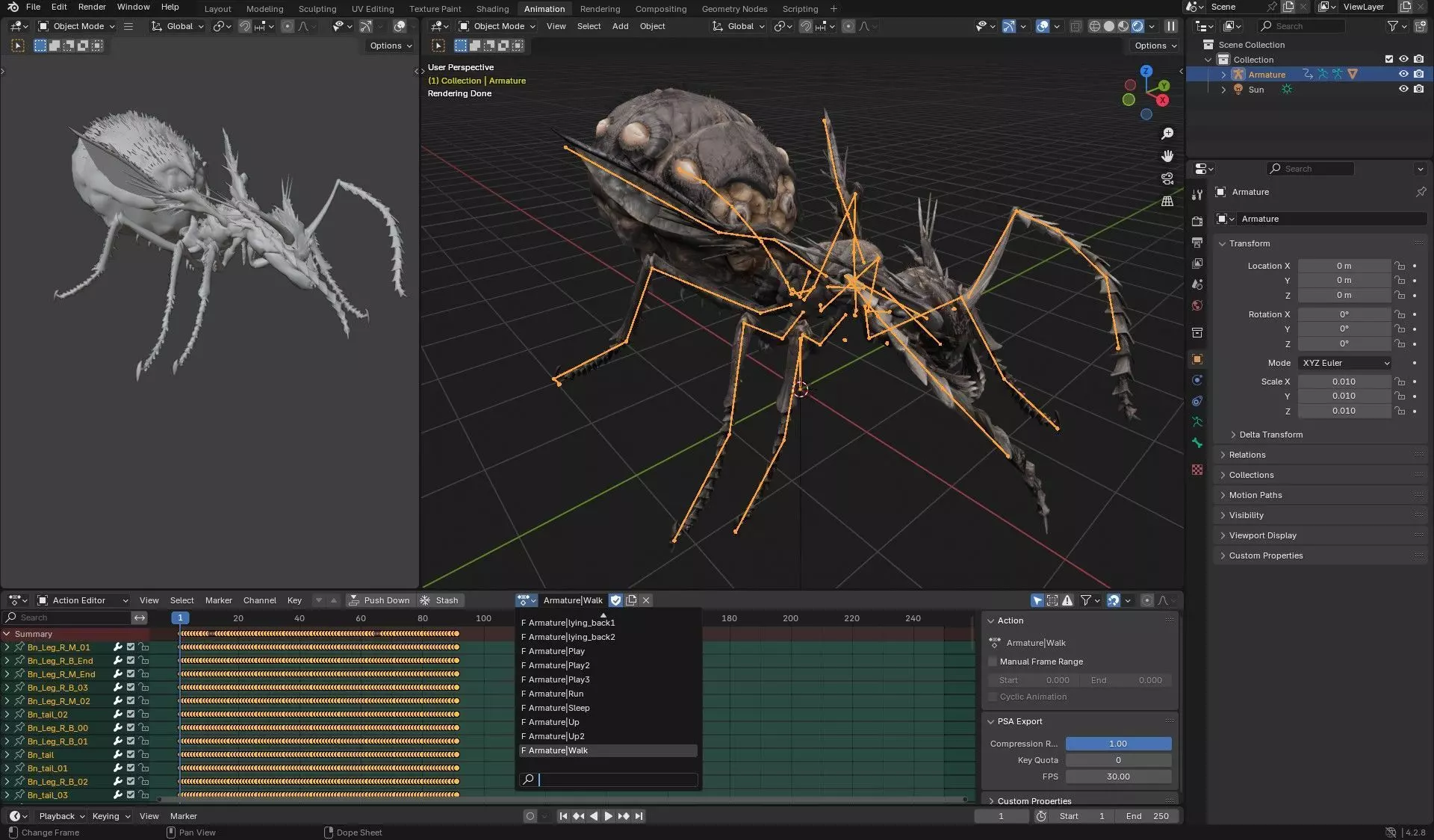Click the Options button in main viewport
Screen dimensions: 1434x840
click(1155, 46)
